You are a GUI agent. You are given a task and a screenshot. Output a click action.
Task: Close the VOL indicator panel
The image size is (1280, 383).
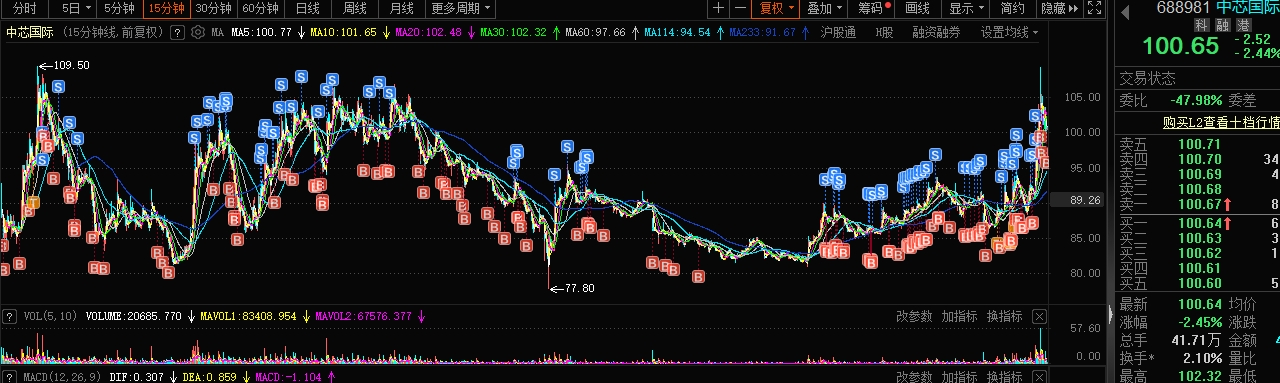(x=1039, y=317)
